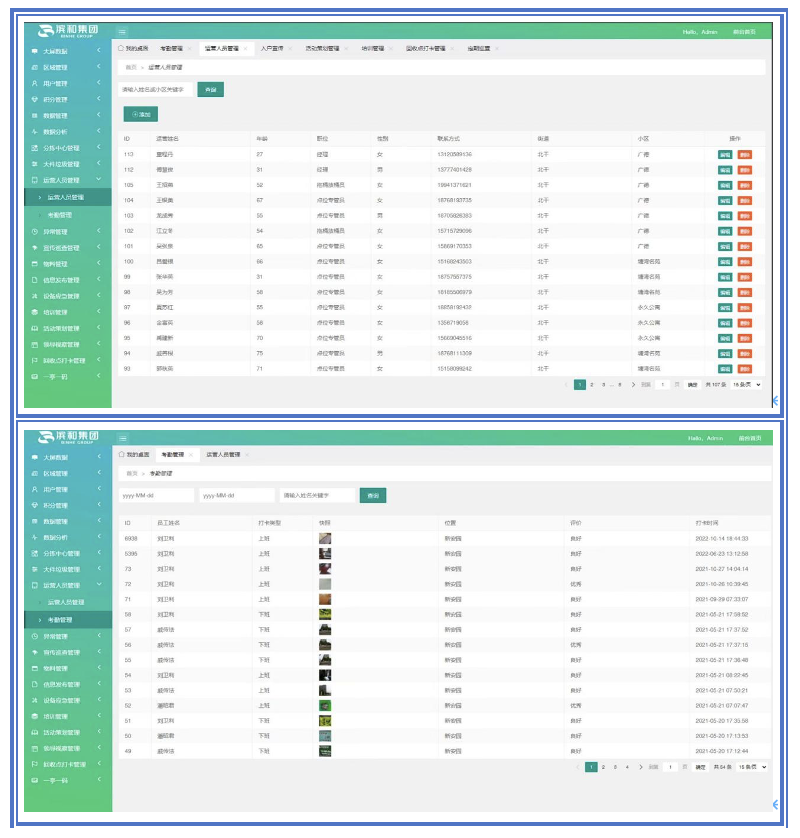Click the first yyyy-MM-dd date input field
This screenshot has height=838, width=800.
157,495
